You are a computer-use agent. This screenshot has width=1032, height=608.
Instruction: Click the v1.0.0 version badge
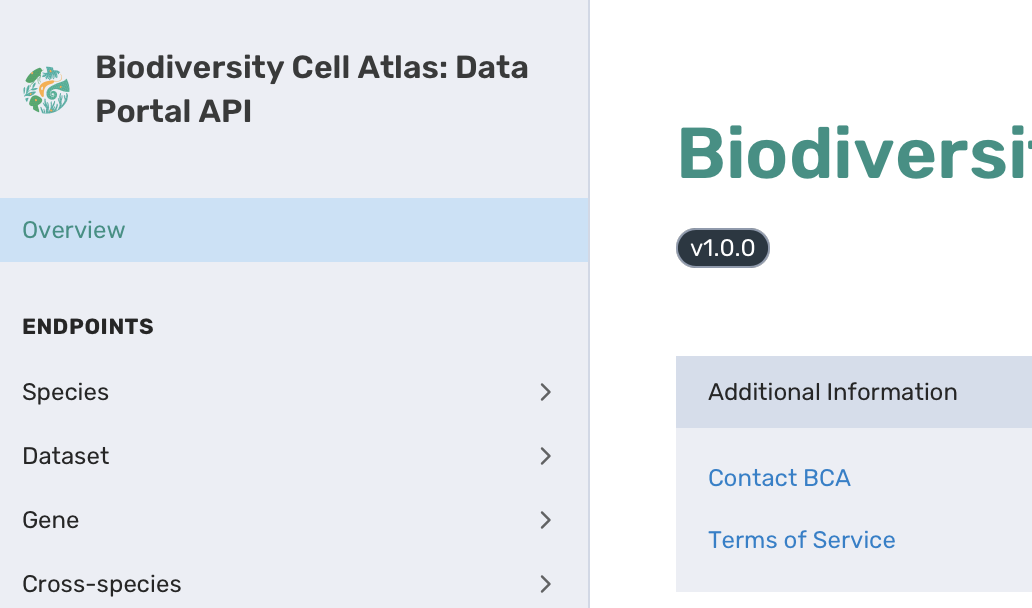722,249
